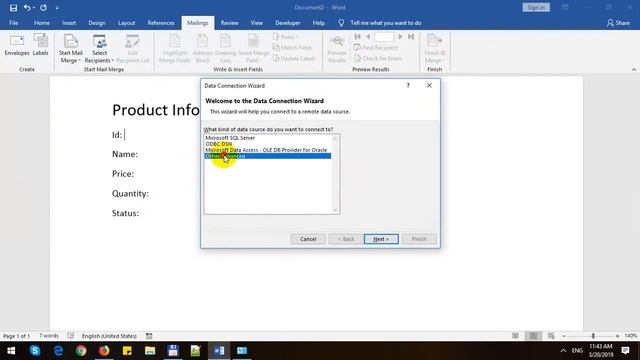
Task: Click the First Record arrow
Action: [x=358, y=37]
